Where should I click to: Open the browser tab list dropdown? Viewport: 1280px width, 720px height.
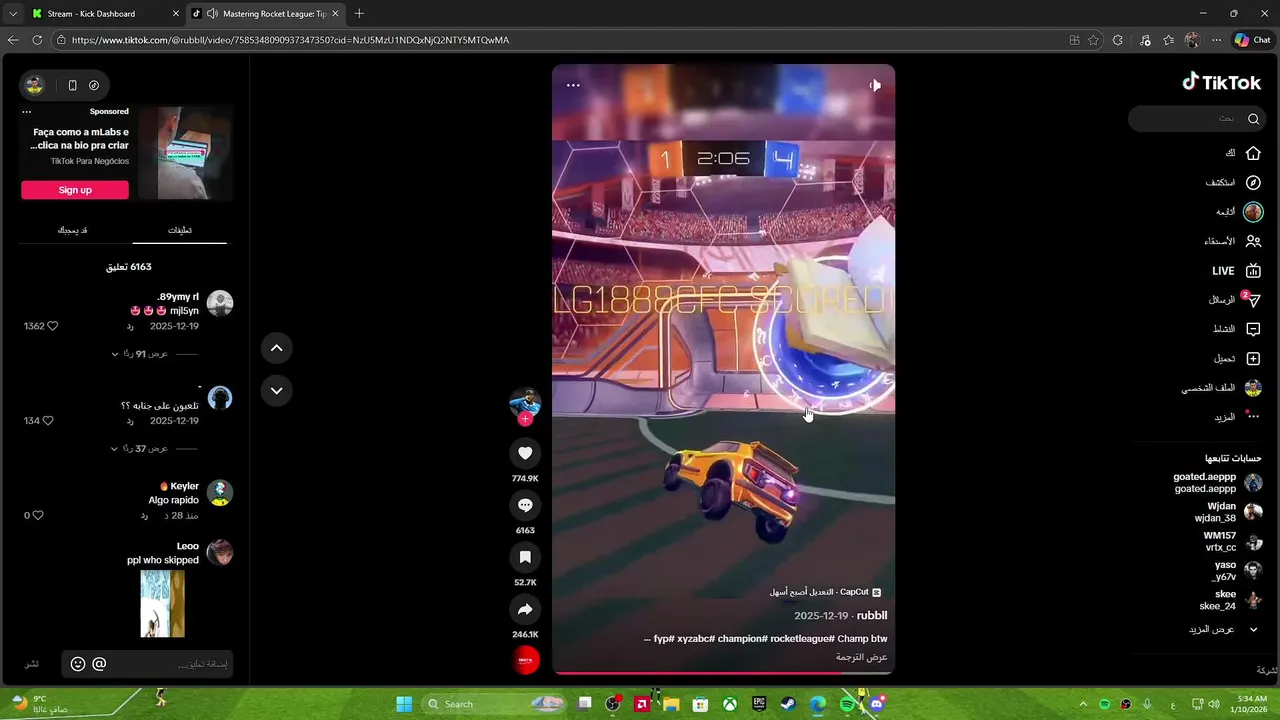[13, 13]
